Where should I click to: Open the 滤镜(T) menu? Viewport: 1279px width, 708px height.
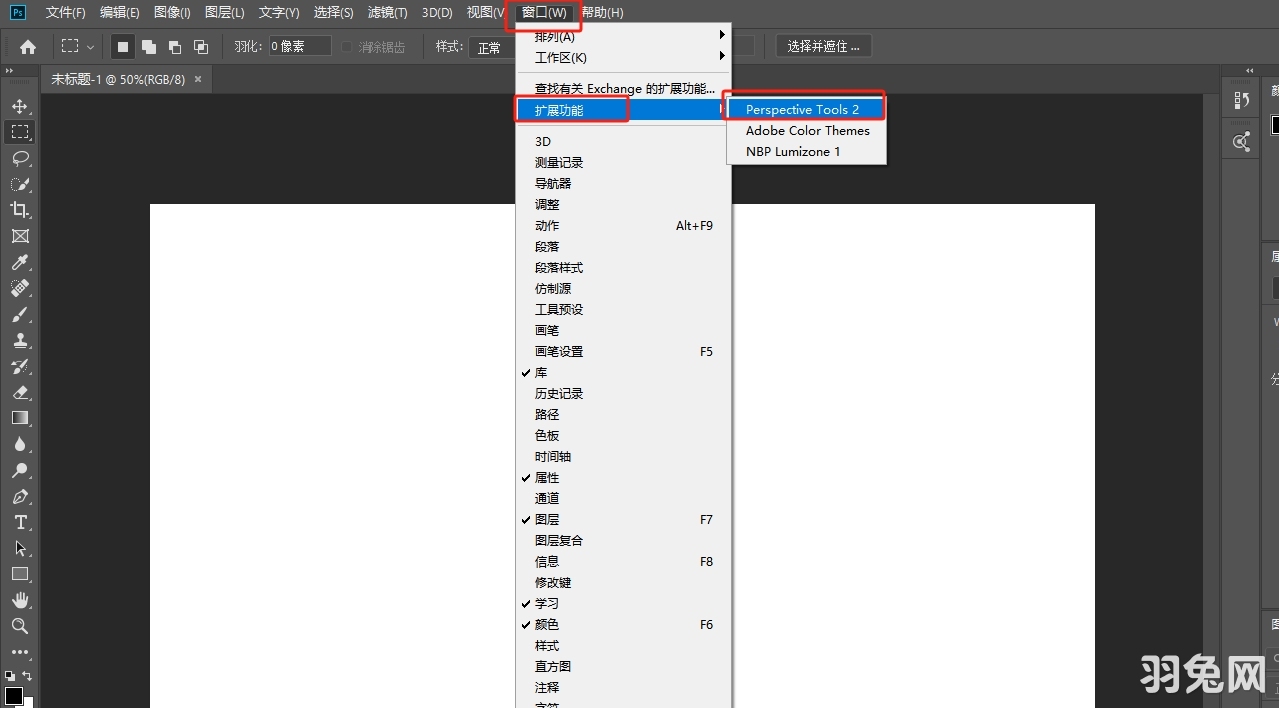pos(387,12)
